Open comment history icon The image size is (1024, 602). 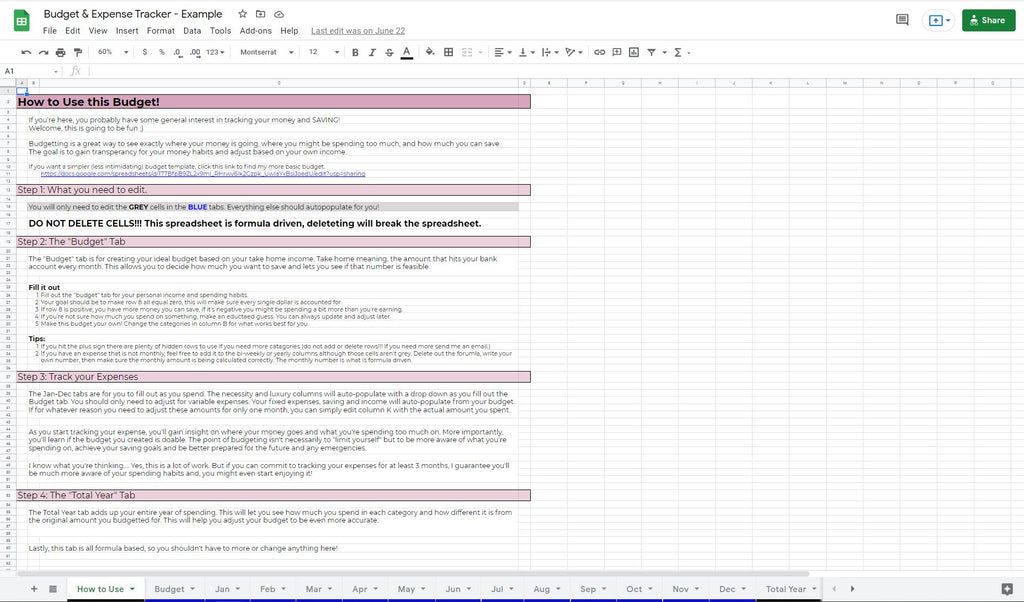click(x=902, y=20)
